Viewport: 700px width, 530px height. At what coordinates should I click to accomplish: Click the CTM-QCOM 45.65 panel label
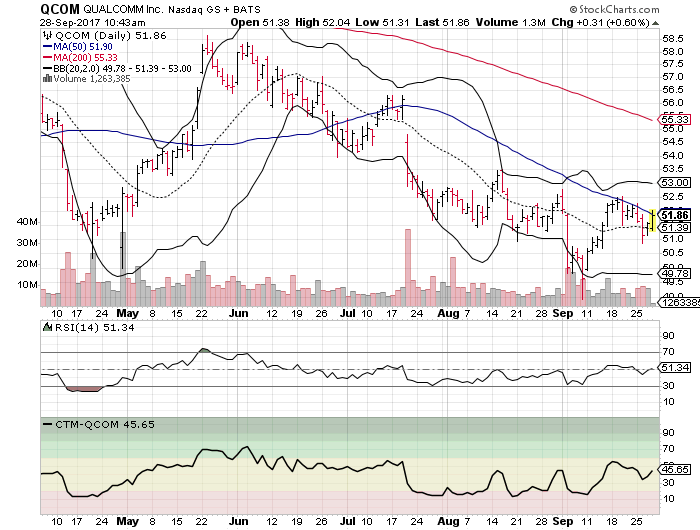[x=104, y=424]
